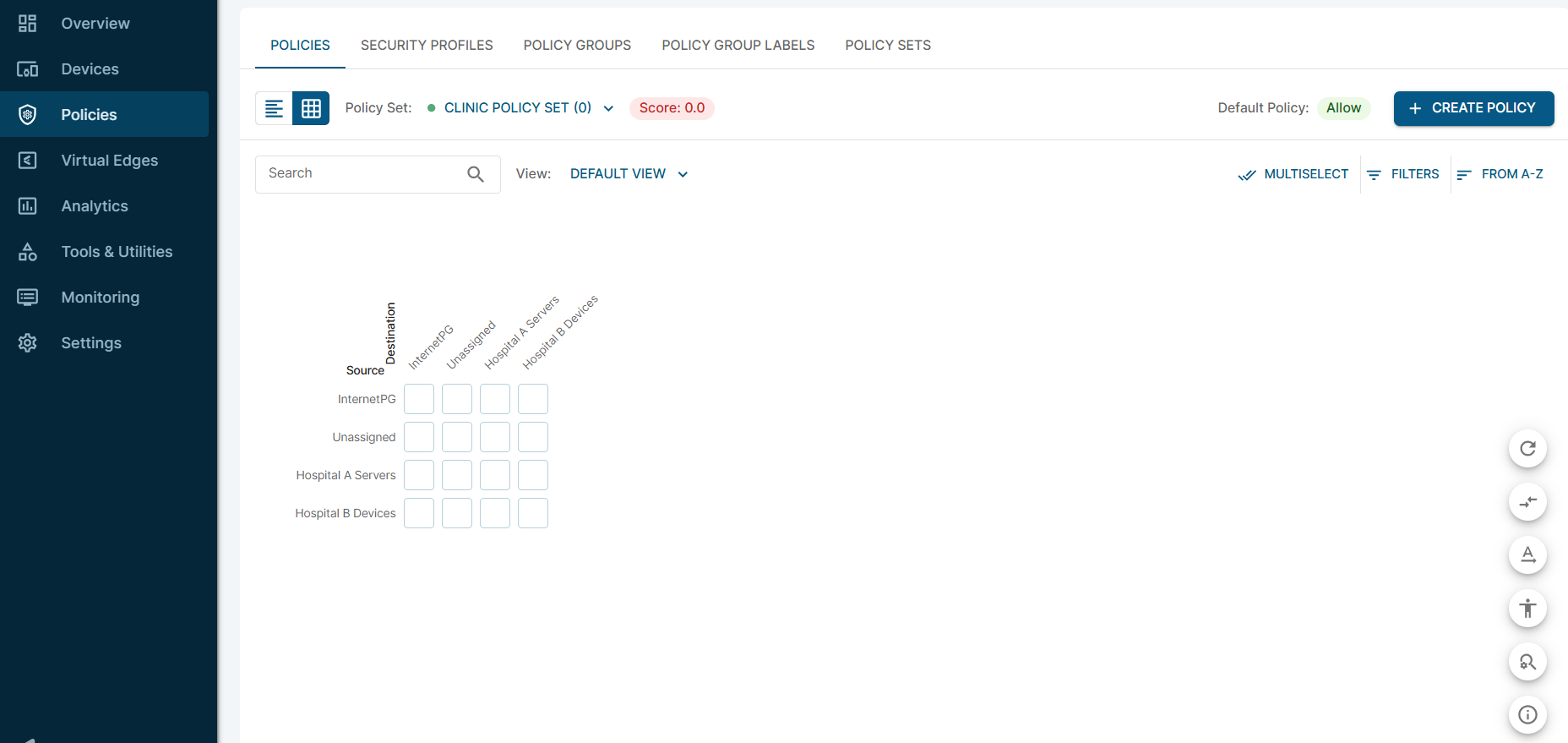Open Virtual Edges in sidebar

(109, 161)
